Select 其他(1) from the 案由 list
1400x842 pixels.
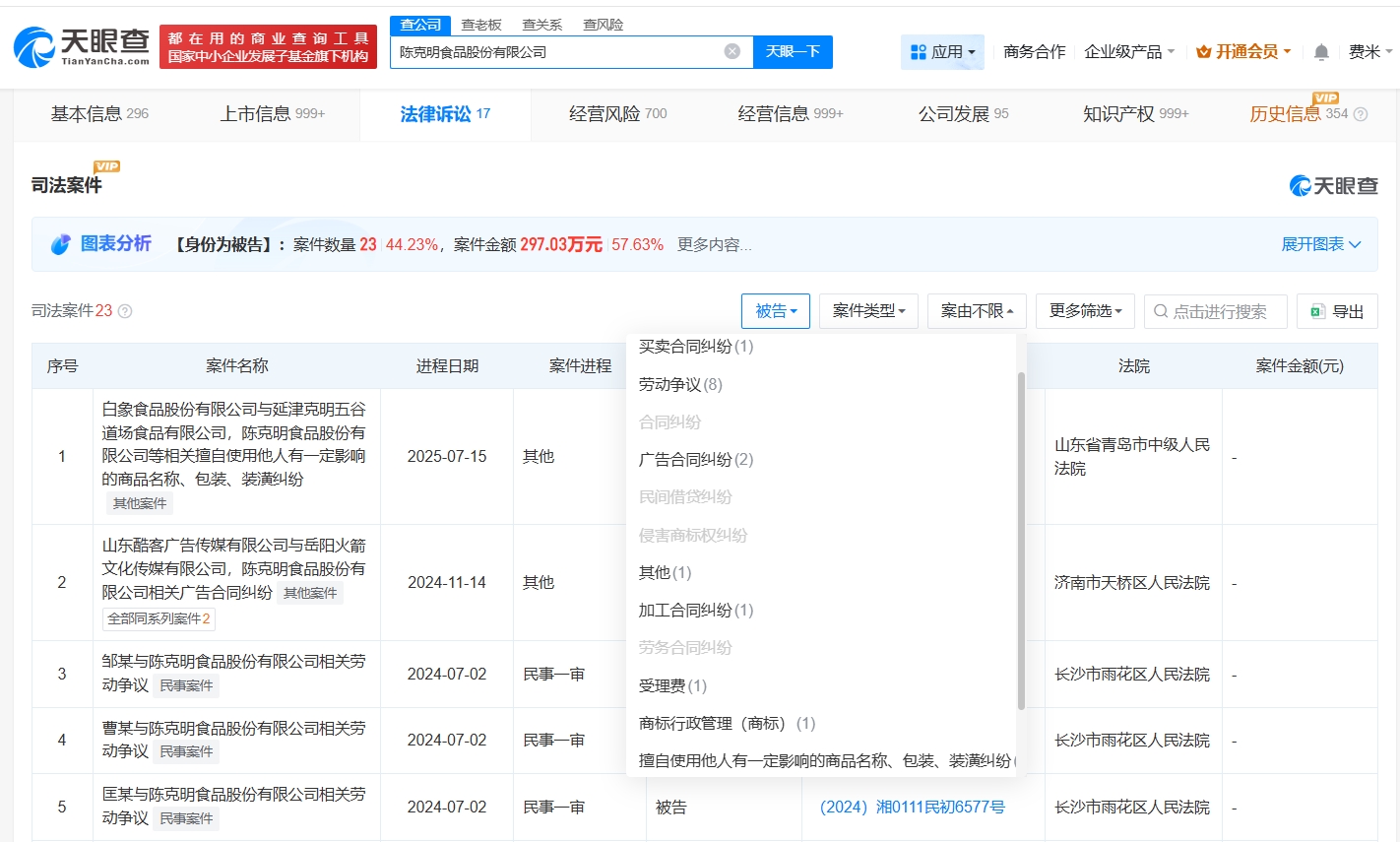pos(665,573)
